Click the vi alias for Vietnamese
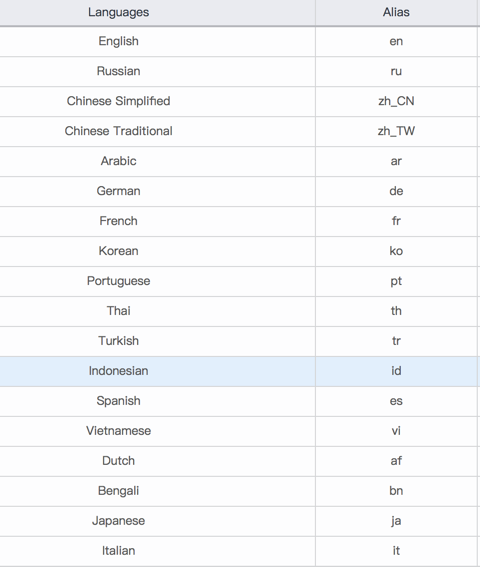Image resolution: width=480 pixels, height=567 pixels. 396,431
